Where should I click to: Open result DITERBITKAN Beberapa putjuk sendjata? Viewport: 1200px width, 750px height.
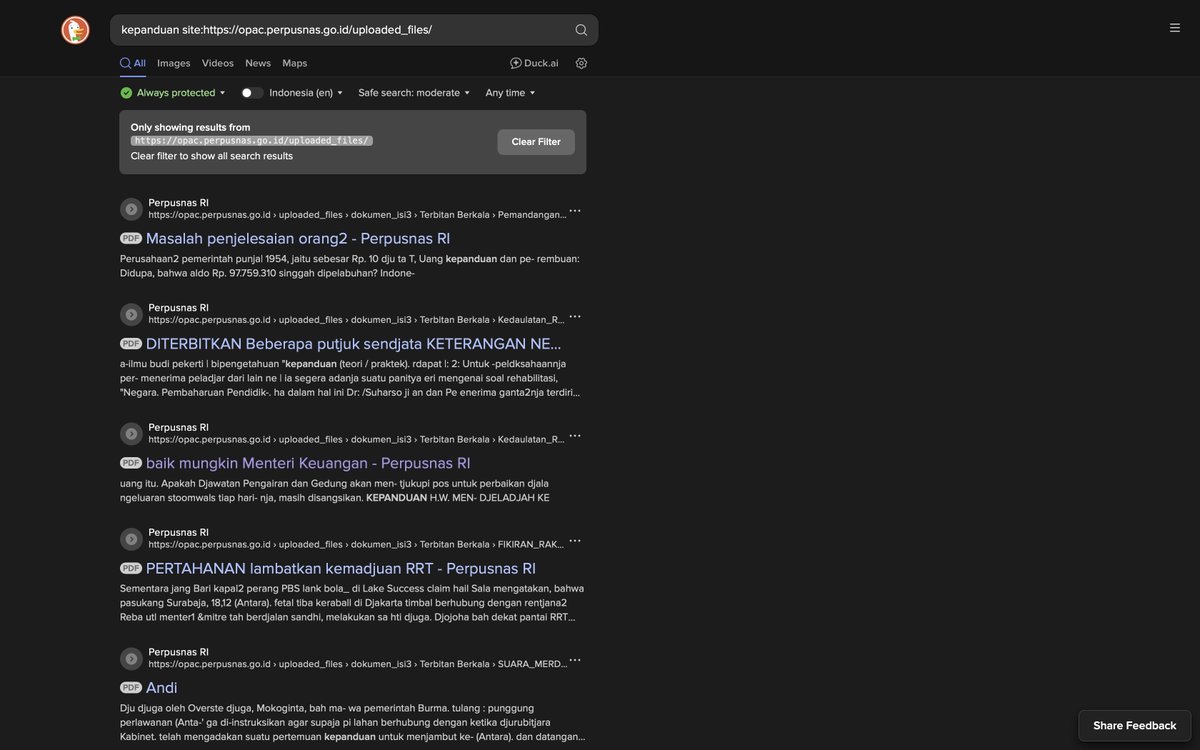(x=354, y=343)
